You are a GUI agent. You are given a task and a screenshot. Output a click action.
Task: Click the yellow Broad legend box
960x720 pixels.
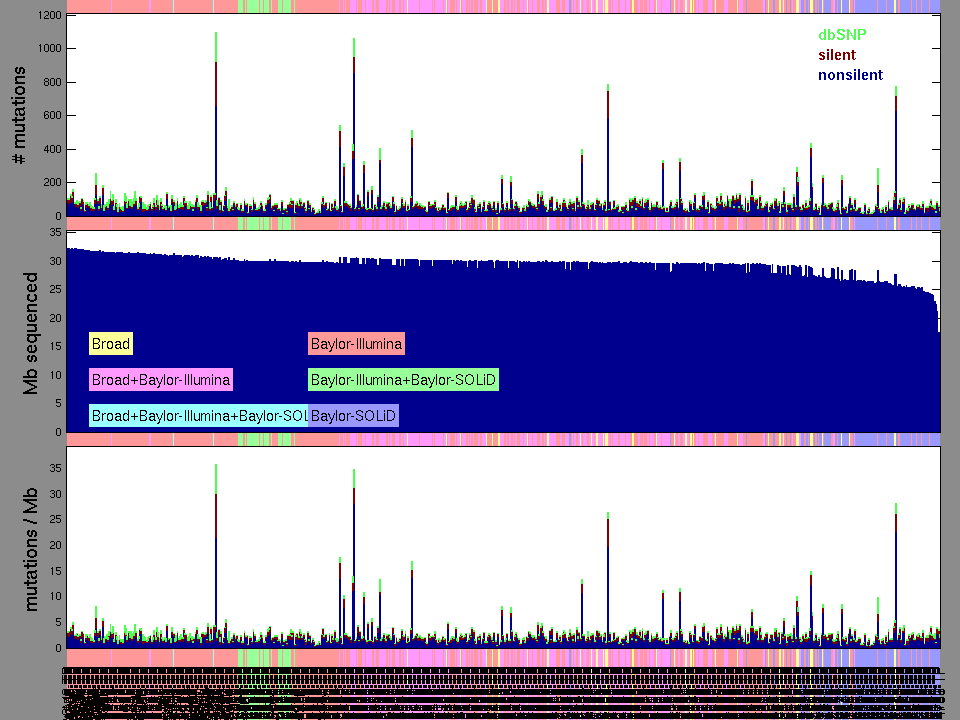(110, 344)
